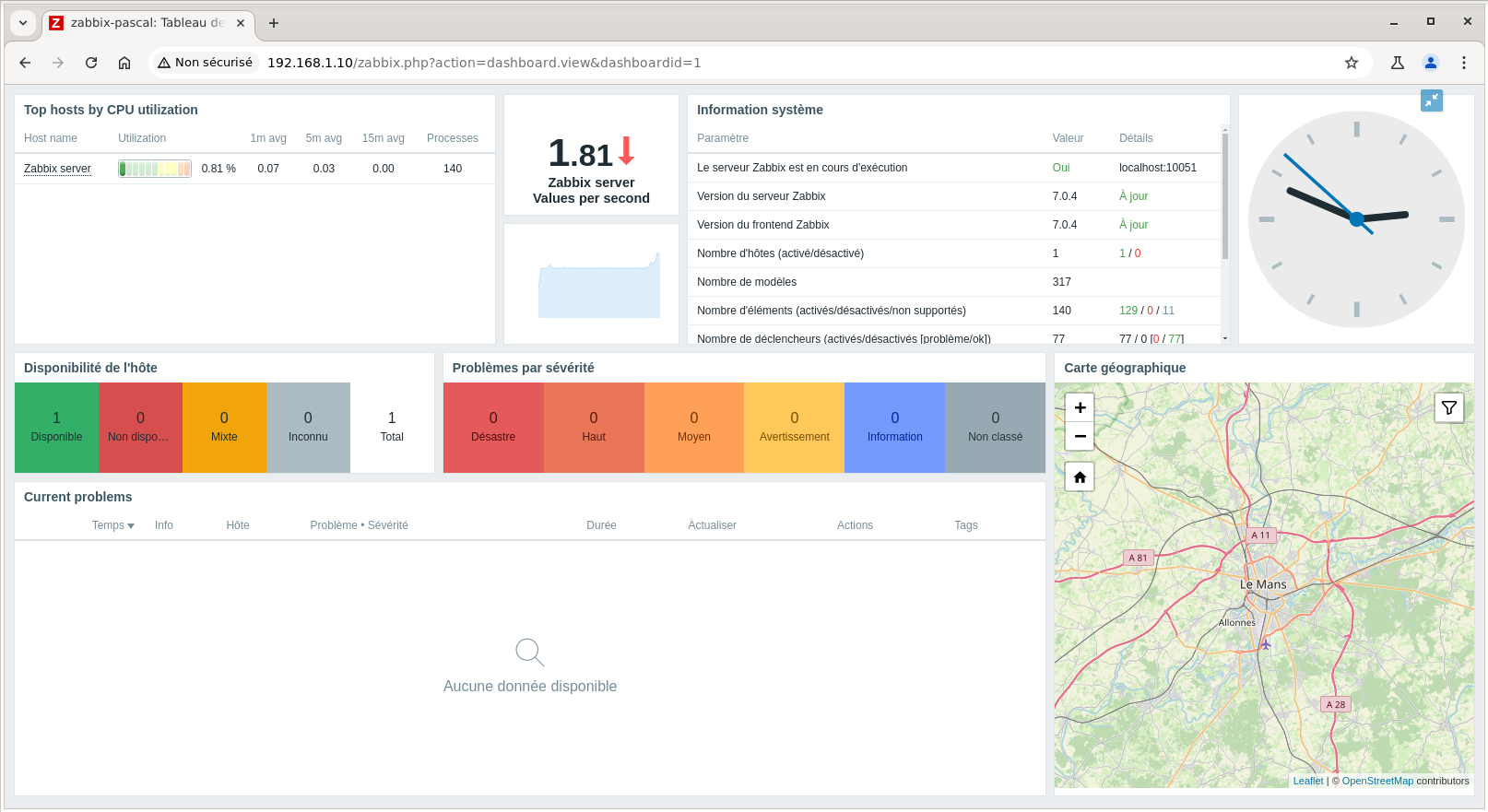Minimize the browser window
Viewport: 1488px width, 812px height.
(1394, 22)
